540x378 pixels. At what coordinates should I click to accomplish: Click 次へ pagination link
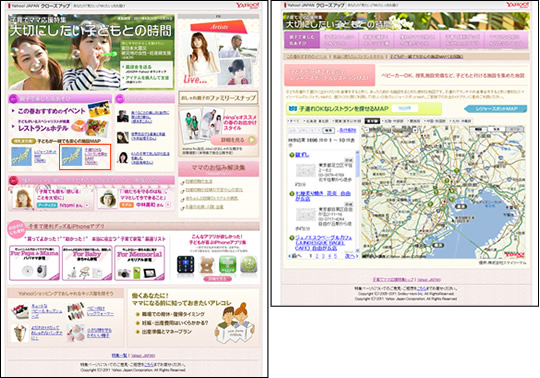click(350, 256)
